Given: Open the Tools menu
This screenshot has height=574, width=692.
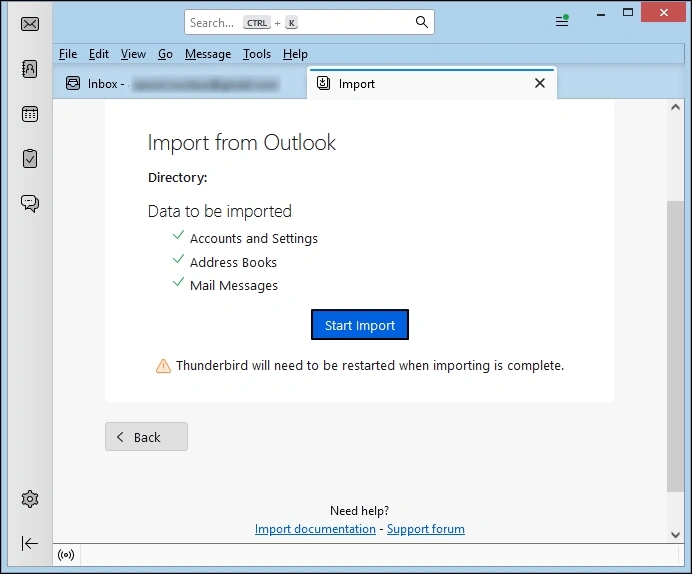Looking at the screenshot, I should click(x=257, y=54).
